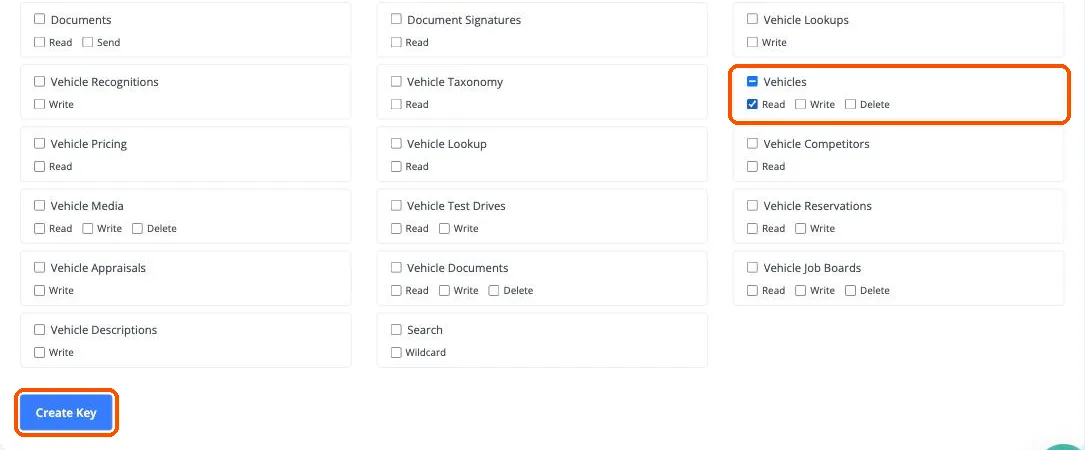Screen dimensions: 1085x450
Task: Check the Vehicle Lookup group checkbox
Action: pyautogui.click(x=396, y=144)
